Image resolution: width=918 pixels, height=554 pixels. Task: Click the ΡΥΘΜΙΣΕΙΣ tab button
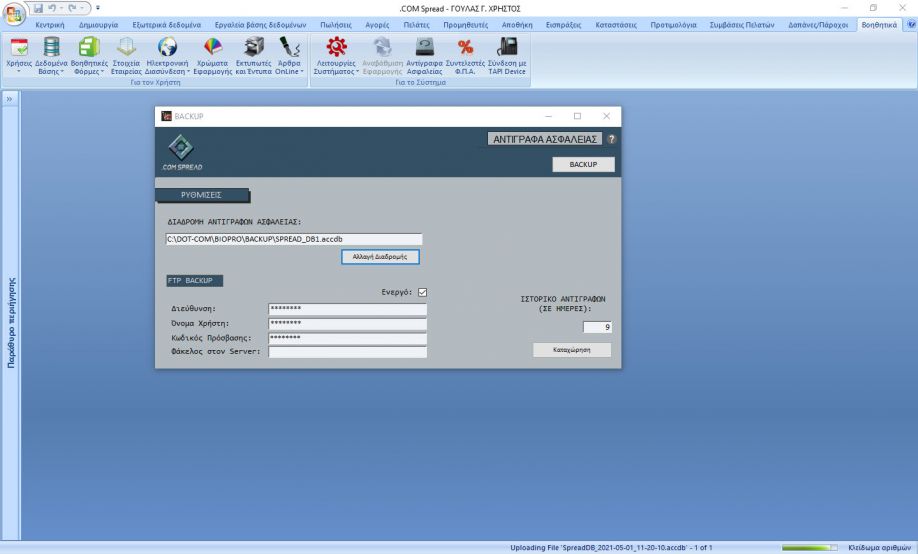[201, 195]
